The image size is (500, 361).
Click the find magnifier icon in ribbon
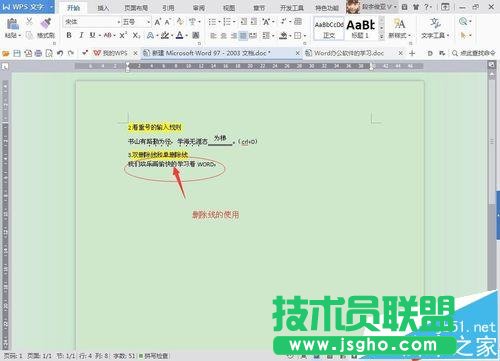[x=463, y=22]
